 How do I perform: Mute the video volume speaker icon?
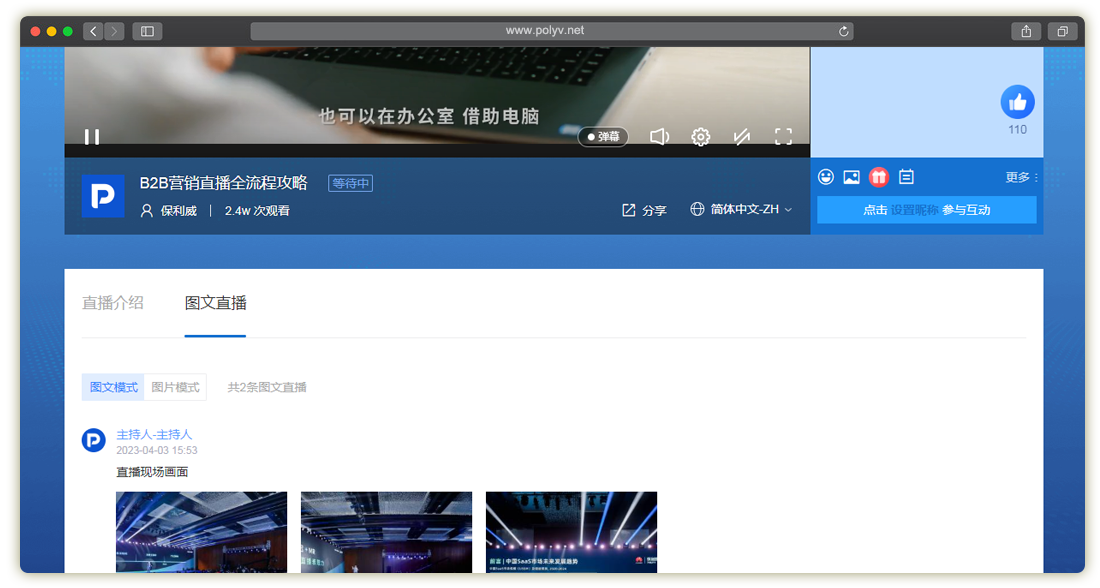point(659,137)
